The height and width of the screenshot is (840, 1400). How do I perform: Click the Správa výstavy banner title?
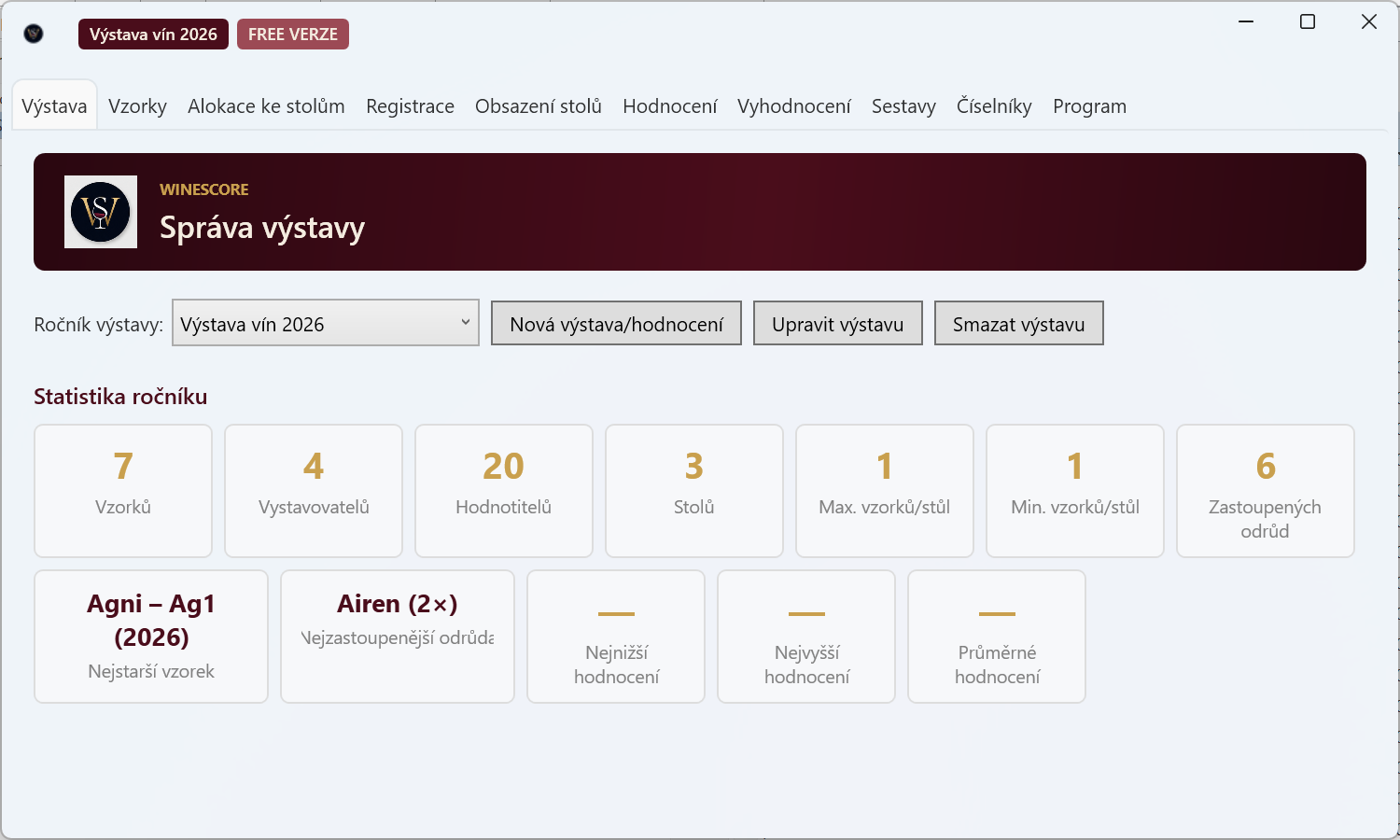(x=262, y=228)
